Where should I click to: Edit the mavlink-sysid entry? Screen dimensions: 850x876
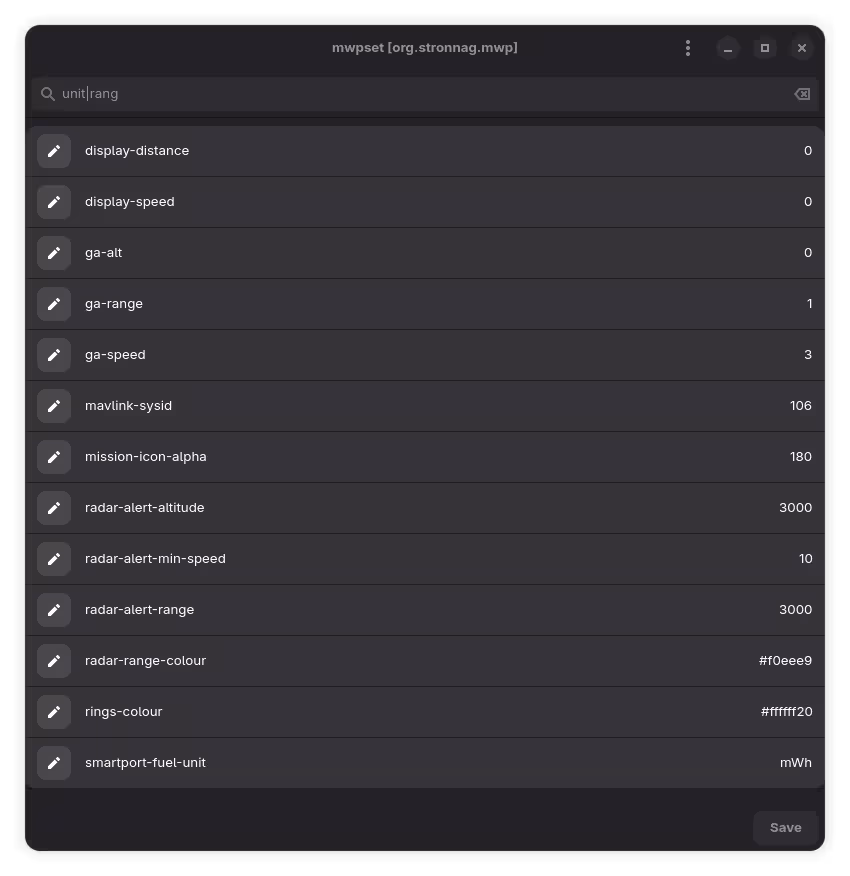pyautogui.click(x=54, y=406)
